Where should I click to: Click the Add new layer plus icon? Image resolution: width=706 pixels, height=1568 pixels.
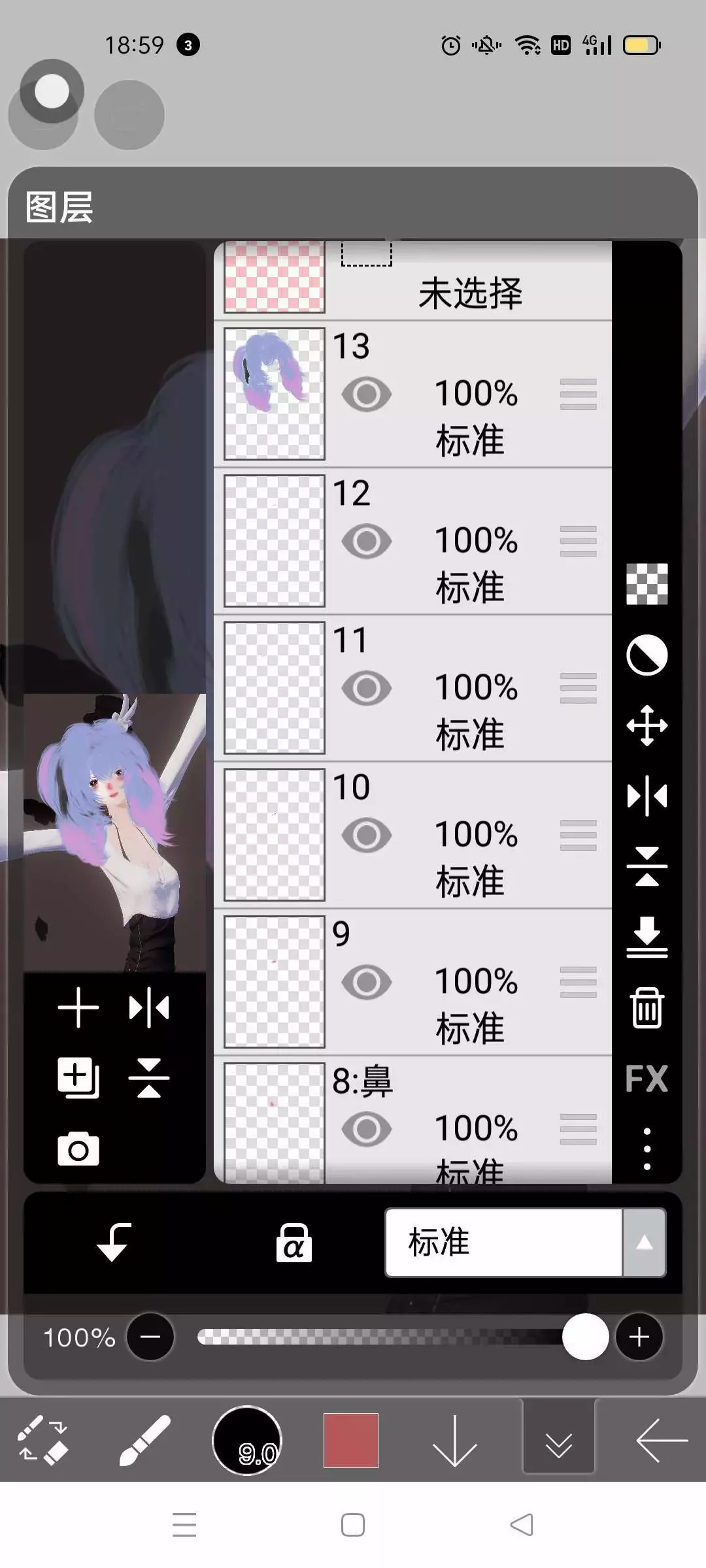[x=78, y=1007]
